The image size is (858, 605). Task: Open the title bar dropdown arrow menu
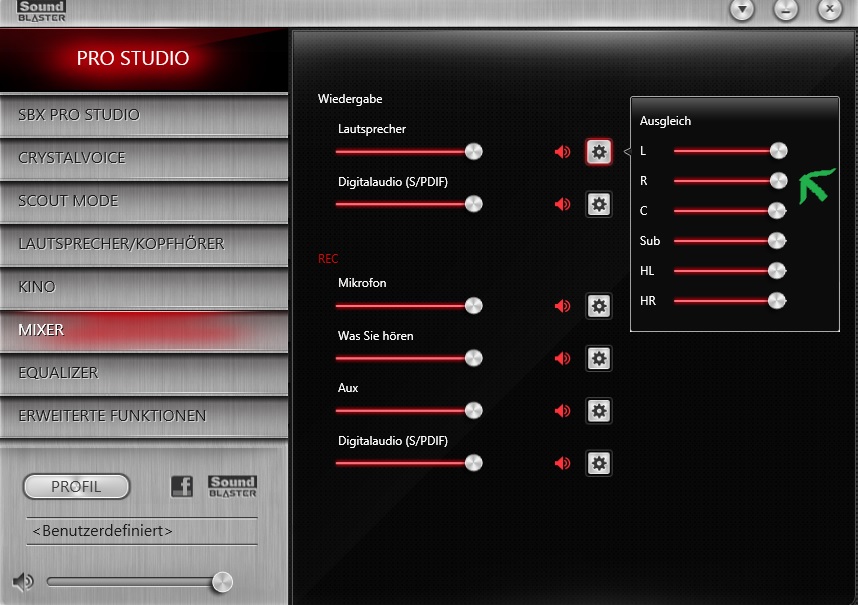pos(743,9)
